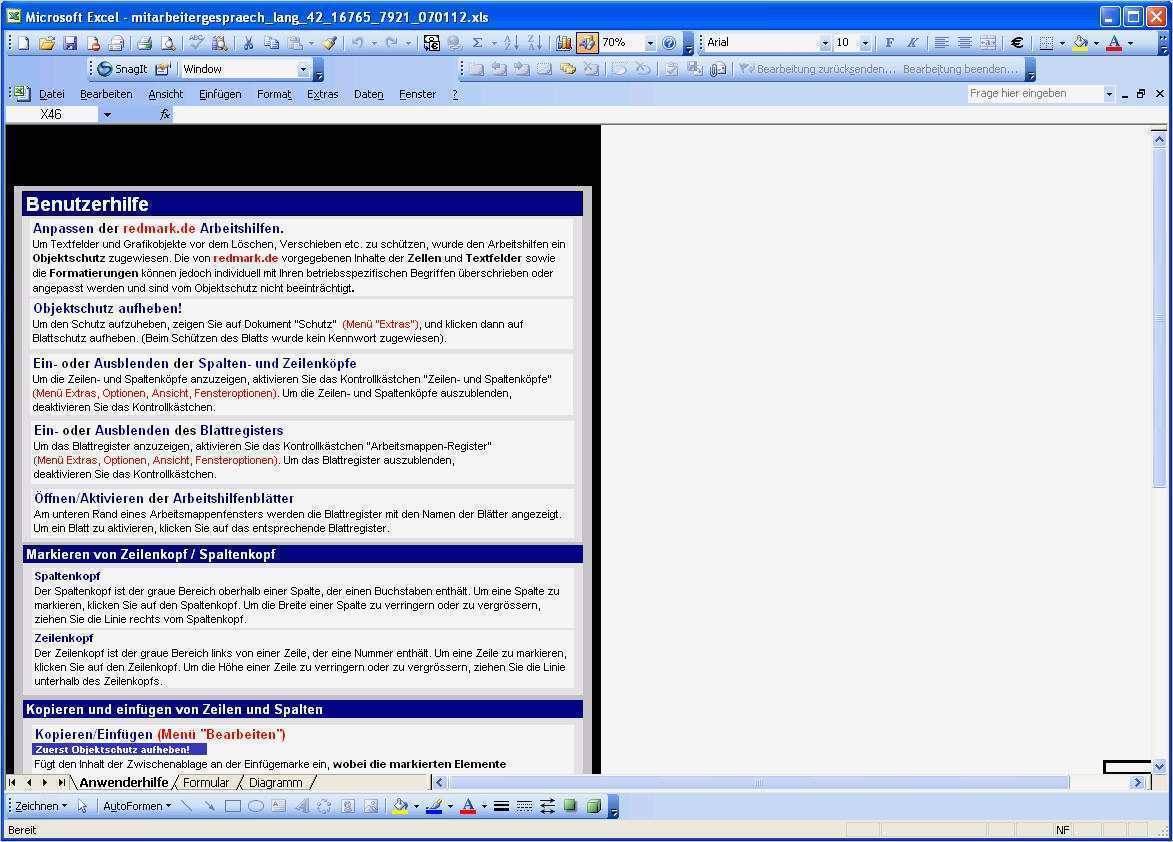
Task: Toggle merge and center cells
Action: 987,43
